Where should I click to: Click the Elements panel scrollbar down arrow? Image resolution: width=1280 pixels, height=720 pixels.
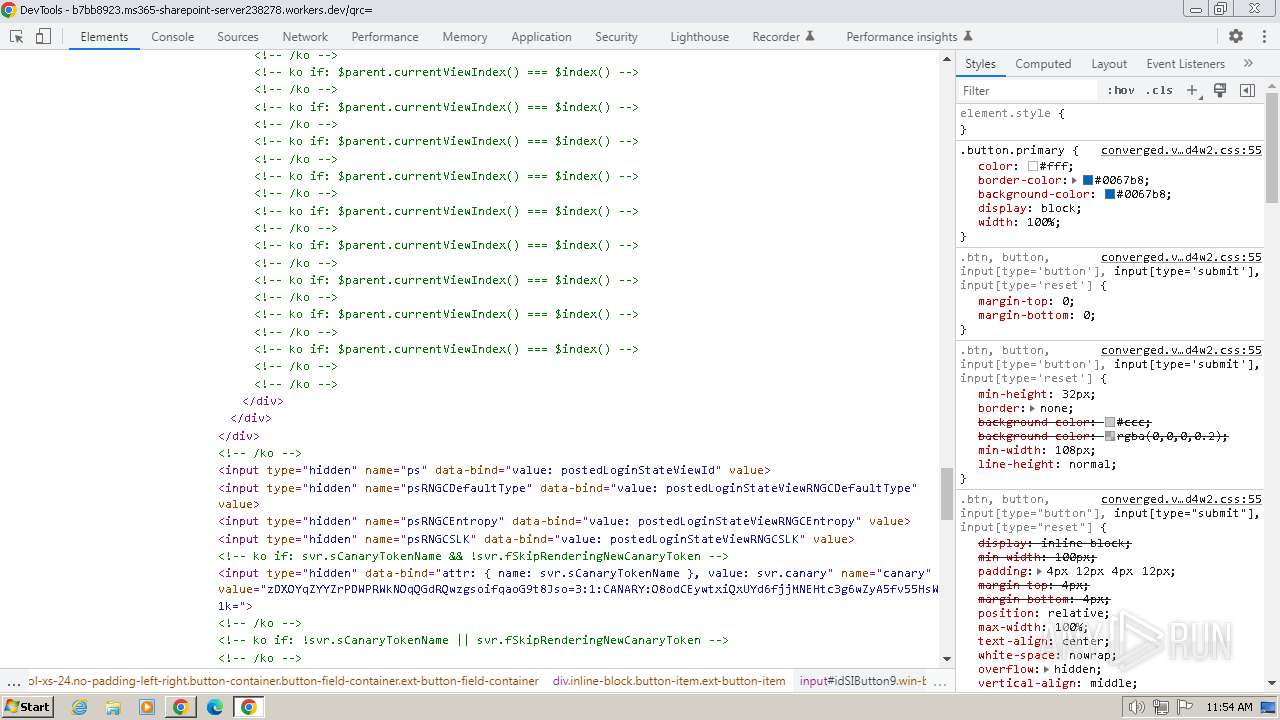947,659
